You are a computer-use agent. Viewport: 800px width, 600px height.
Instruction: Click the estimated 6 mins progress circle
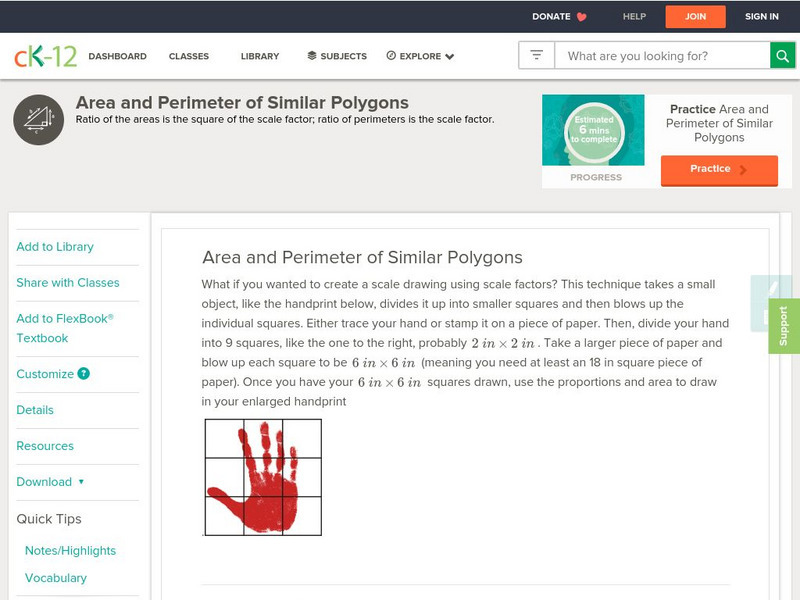(594, 130)
